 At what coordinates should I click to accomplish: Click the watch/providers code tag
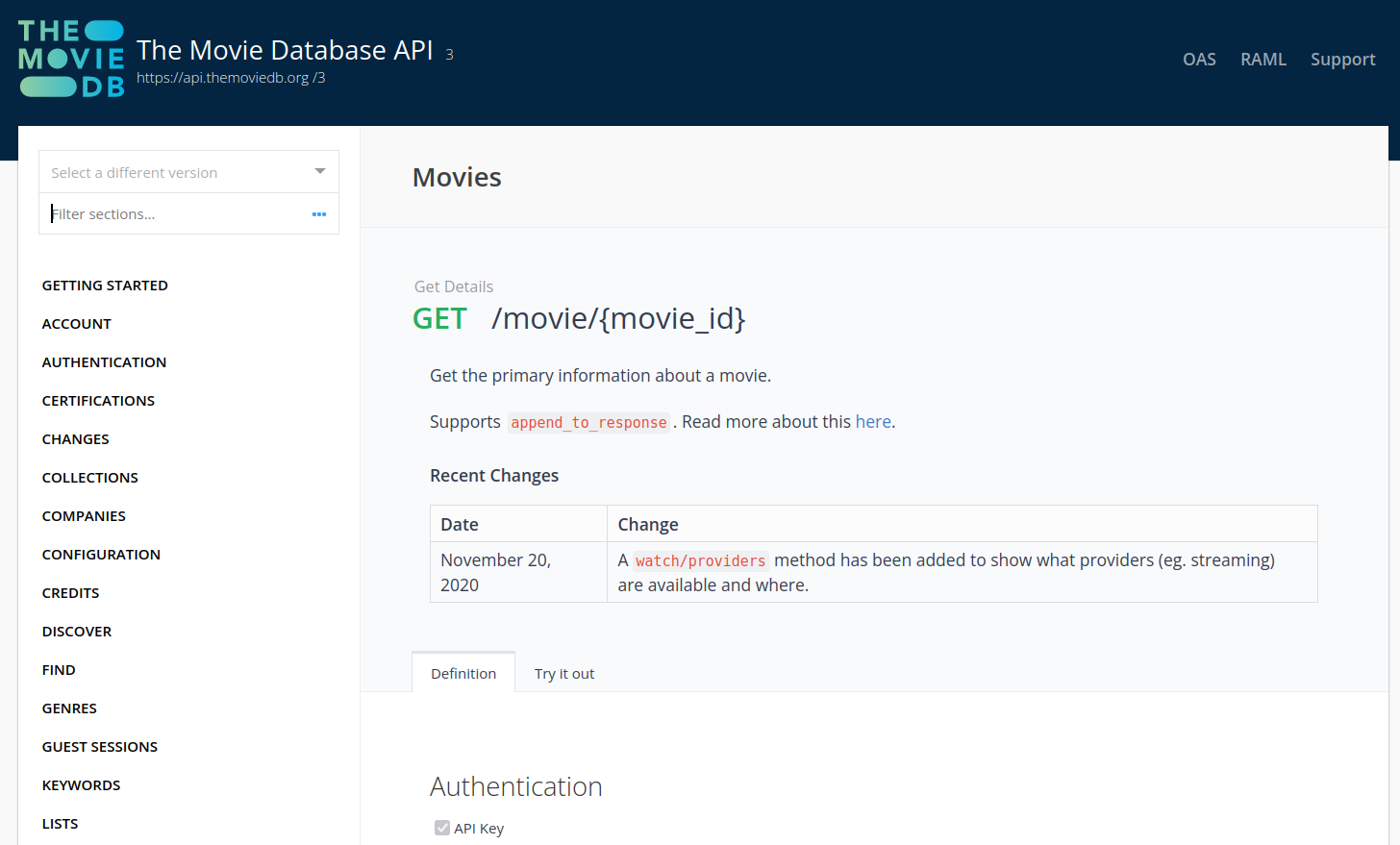[700, 561]
